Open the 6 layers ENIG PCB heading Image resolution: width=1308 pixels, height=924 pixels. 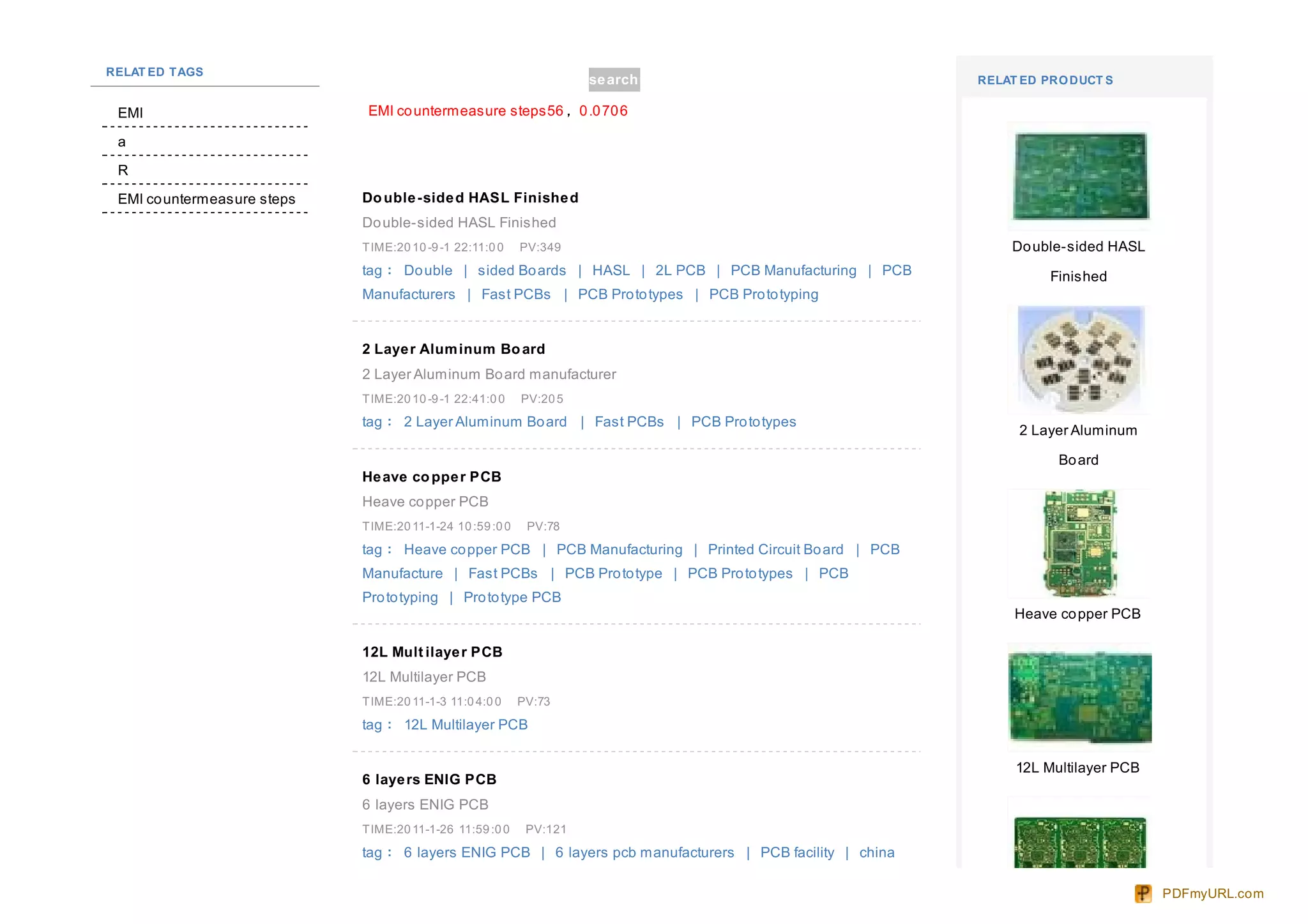(x=429, y=780)
